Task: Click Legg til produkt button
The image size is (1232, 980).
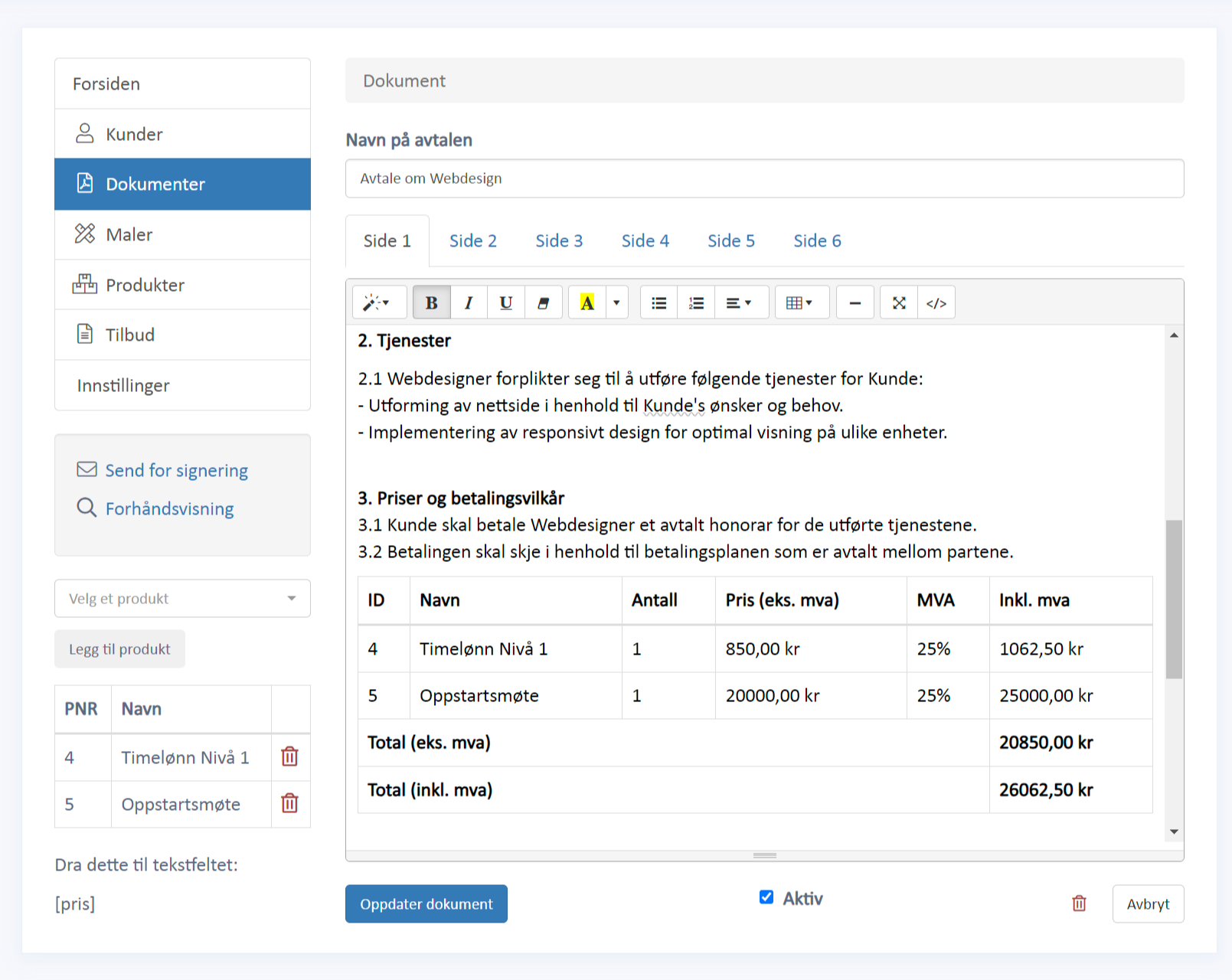Action: click(x=120, y=649)
